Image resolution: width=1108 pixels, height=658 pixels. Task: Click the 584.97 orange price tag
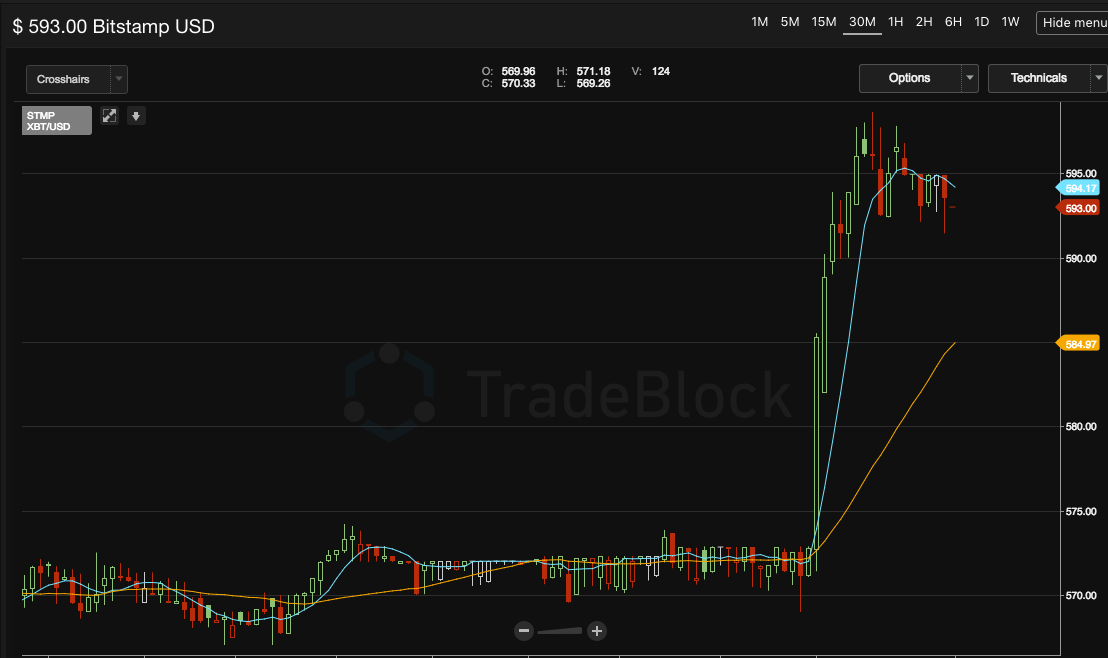[1078, 344]
